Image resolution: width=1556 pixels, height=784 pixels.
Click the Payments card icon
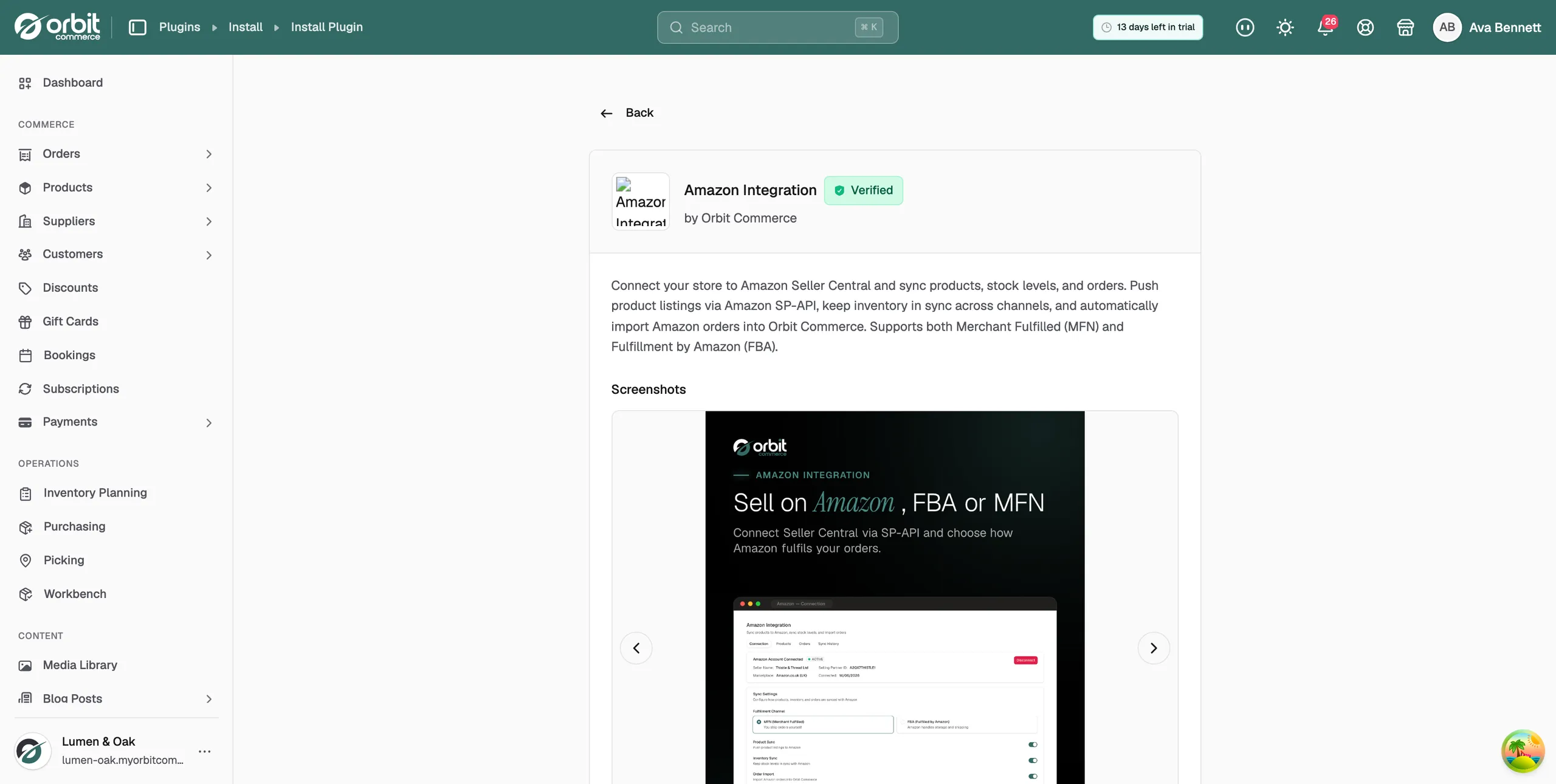25,422
